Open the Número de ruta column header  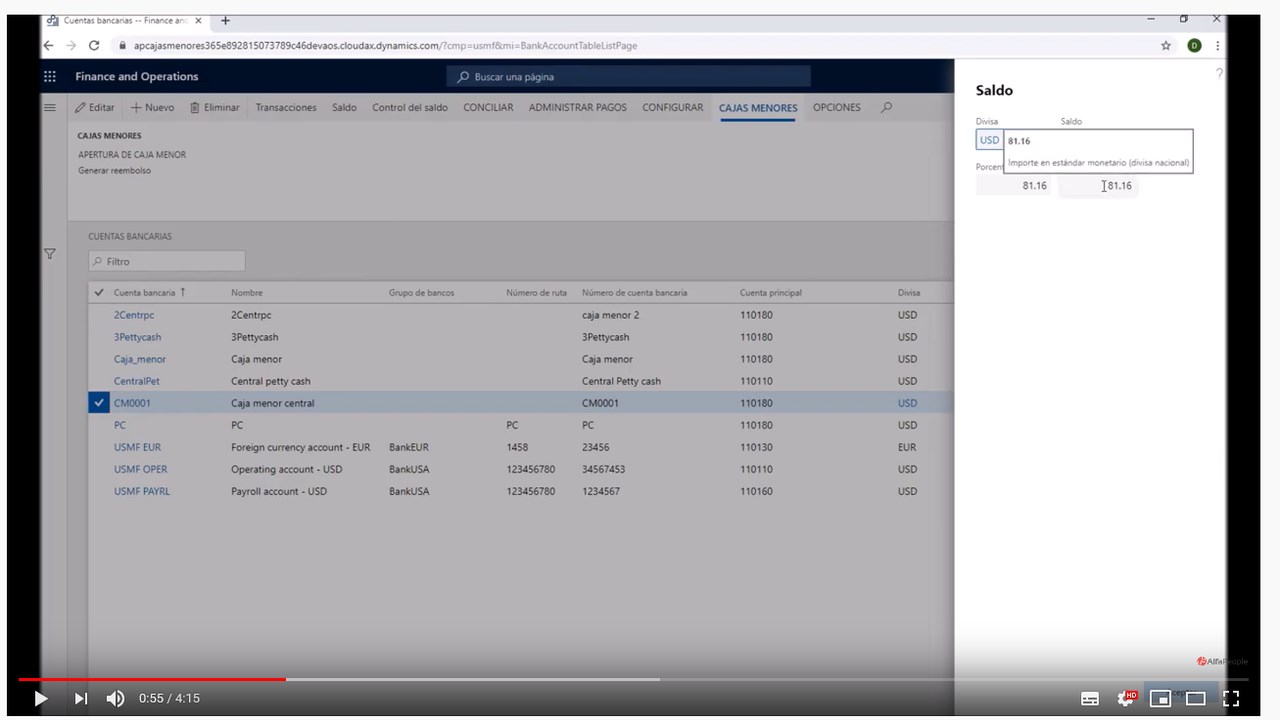tap(536, 293)
